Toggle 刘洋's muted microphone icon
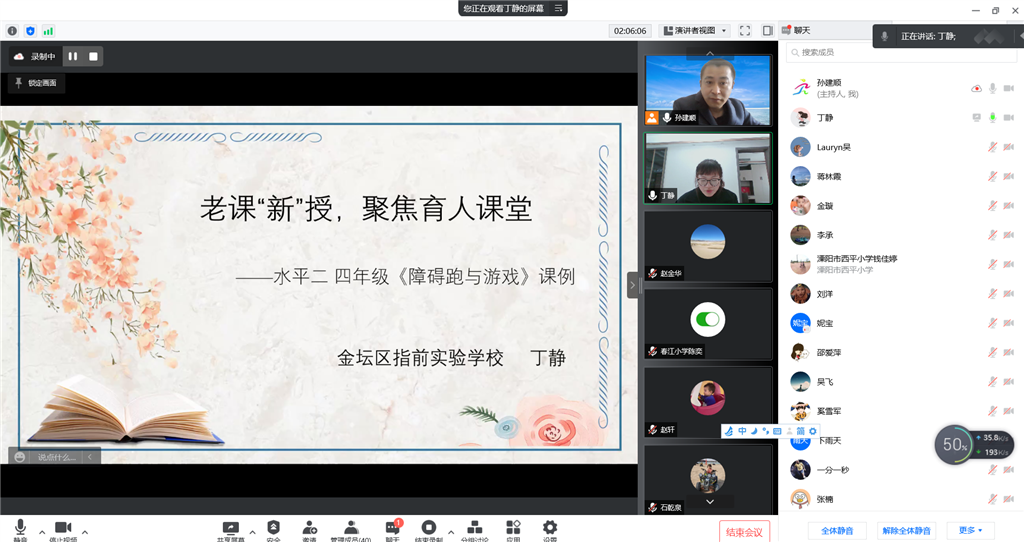The image size is (1024, 542). click(993, 294)
